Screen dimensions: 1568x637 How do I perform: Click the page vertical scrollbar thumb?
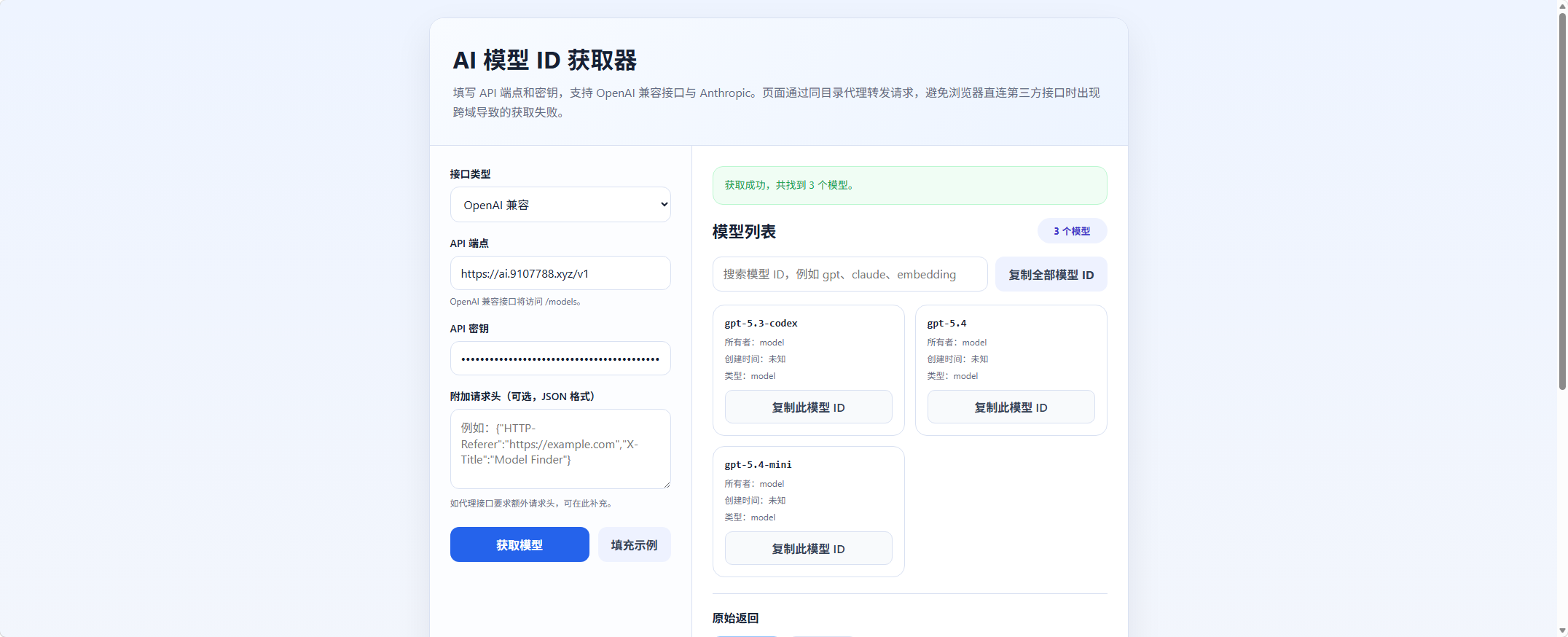pyautogui.click(x=1562, y=200)
